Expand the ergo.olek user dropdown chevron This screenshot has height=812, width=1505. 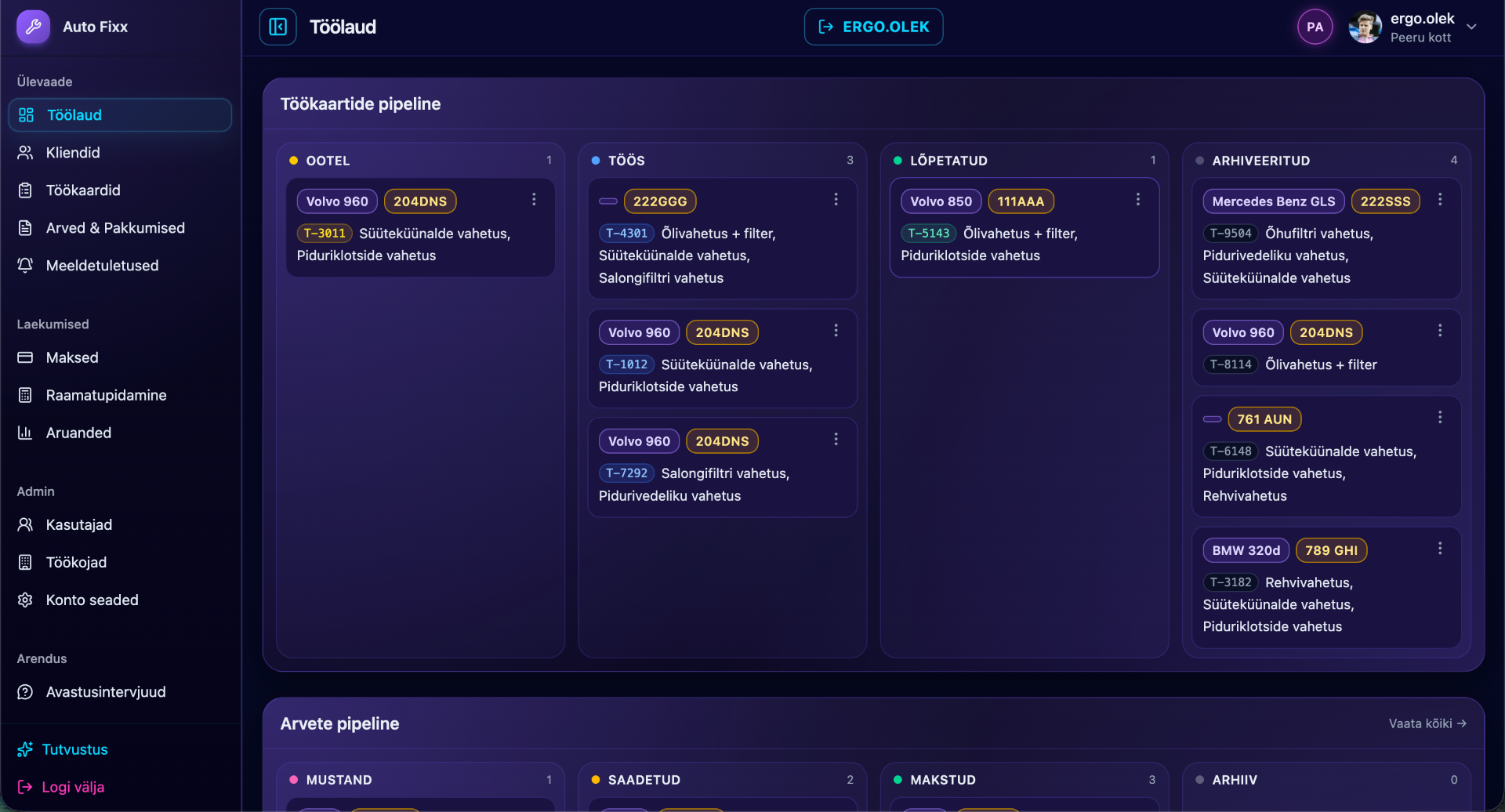tap(1471, 27)
